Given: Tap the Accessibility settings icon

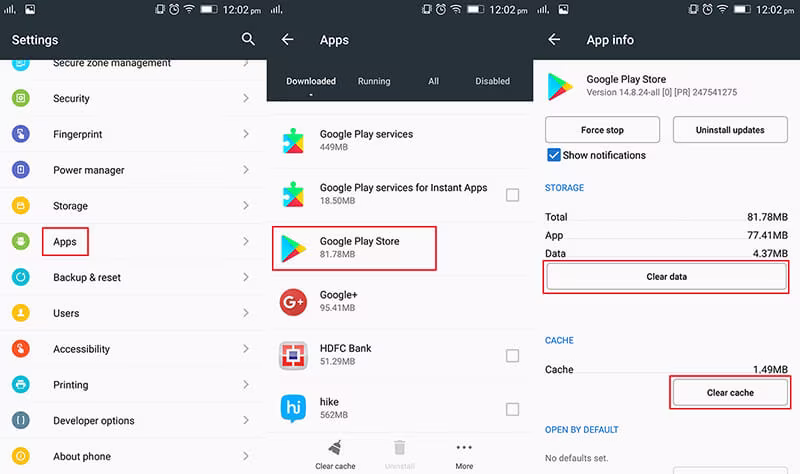Looking at the screenshot, I should point(21,348).
